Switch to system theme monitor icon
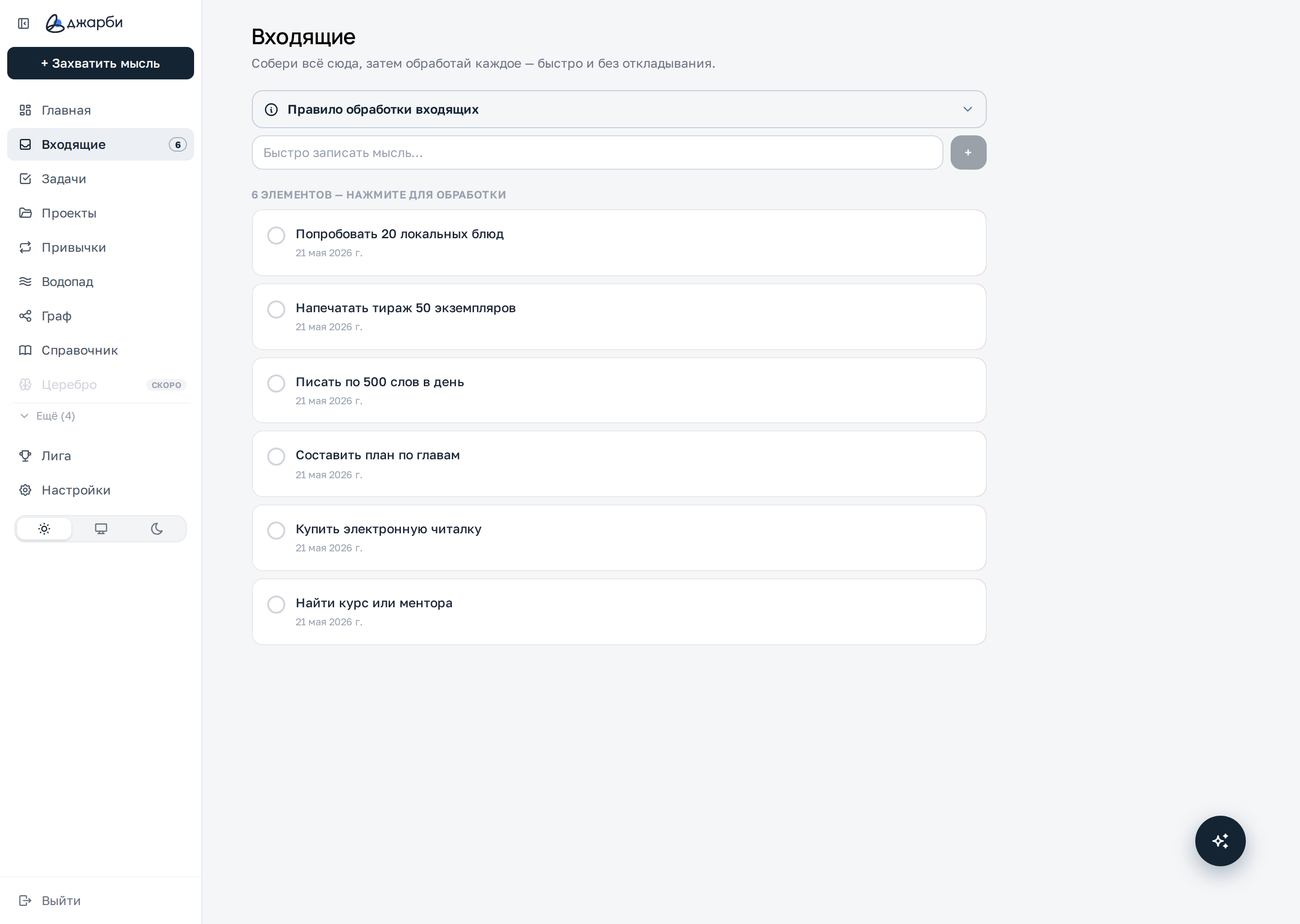Image resolution: width=1300 pixels, height=924 pixels. [101, 529]
